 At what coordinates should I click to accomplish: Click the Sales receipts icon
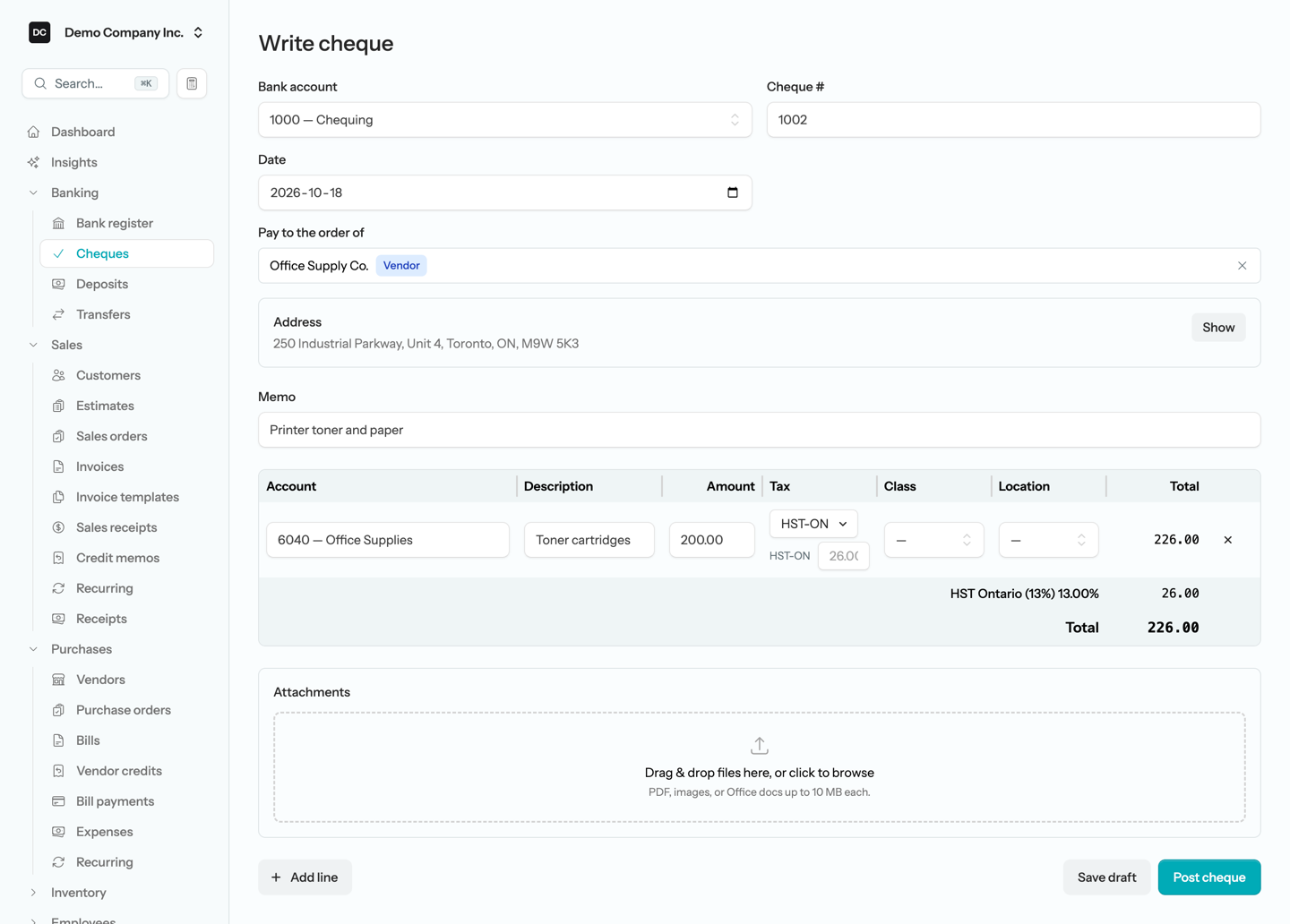click(58, 527)
